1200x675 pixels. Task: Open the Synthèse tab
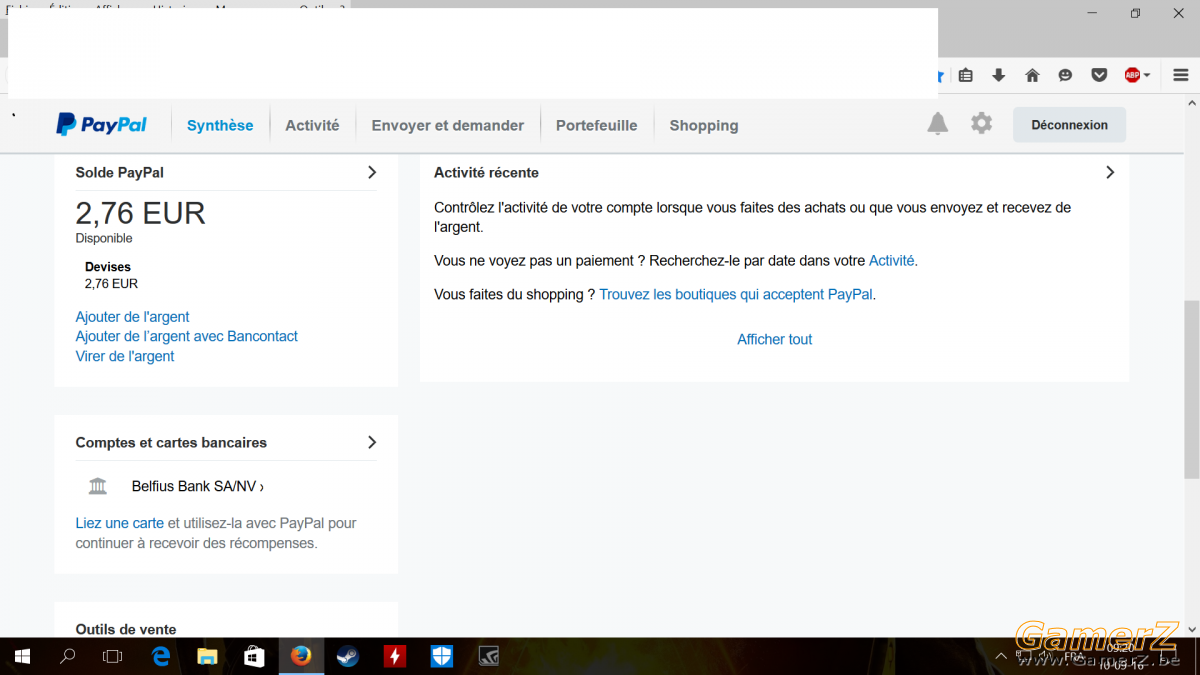(220, 125)
